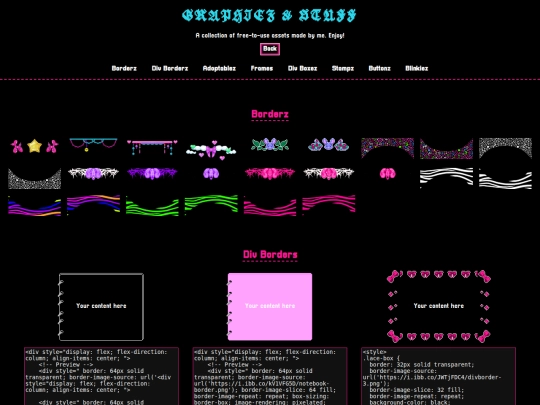Open the Div Boxez nav link
Image resolution: width=540 pixels, height=405 pixels.
click(302, 68)
